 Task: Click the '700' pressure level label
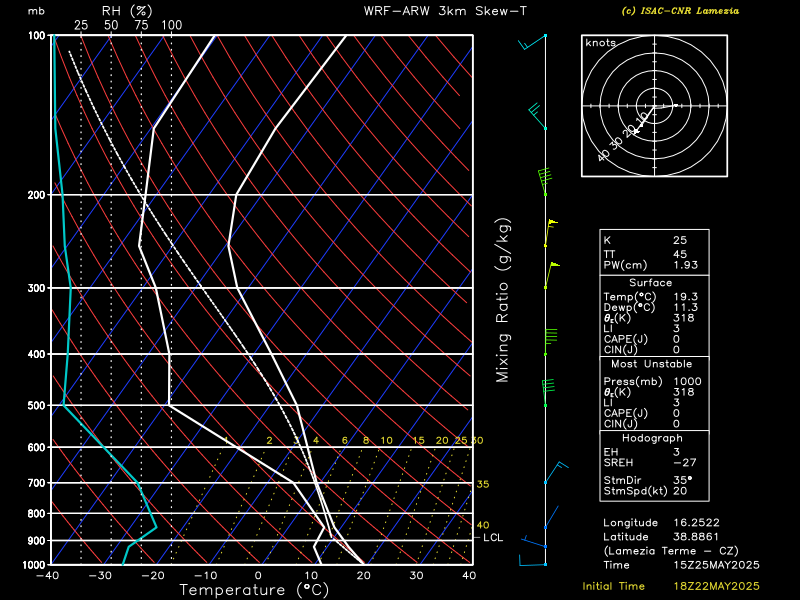point(36,483)
